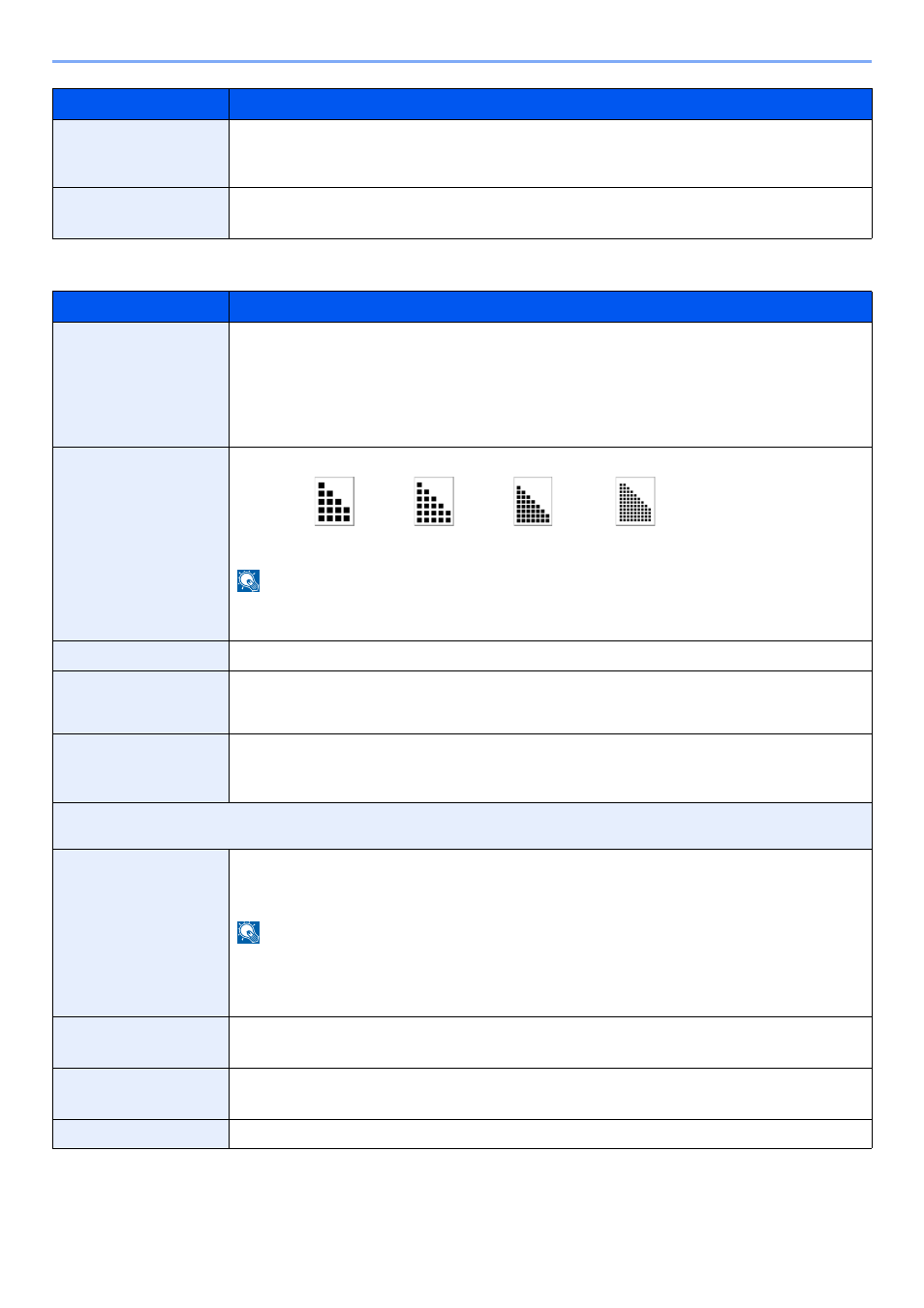
Task: Click label cell beside the lower note icon
Action: coord(140,933)
